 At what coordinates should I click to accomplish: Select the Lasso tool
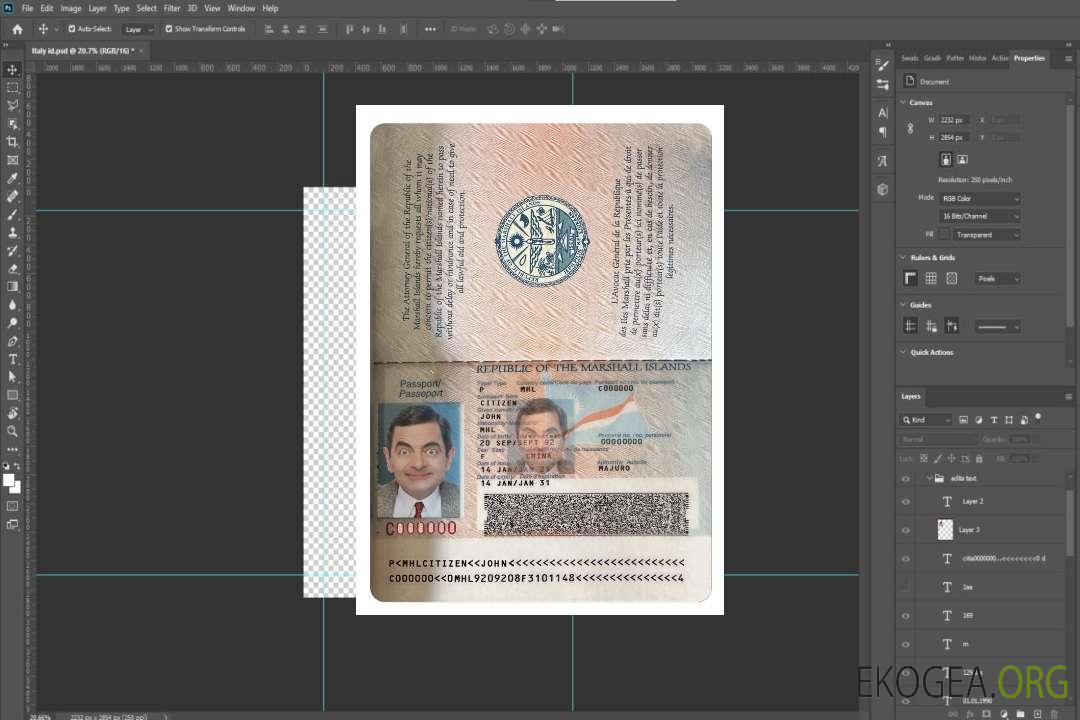point(12,106)
